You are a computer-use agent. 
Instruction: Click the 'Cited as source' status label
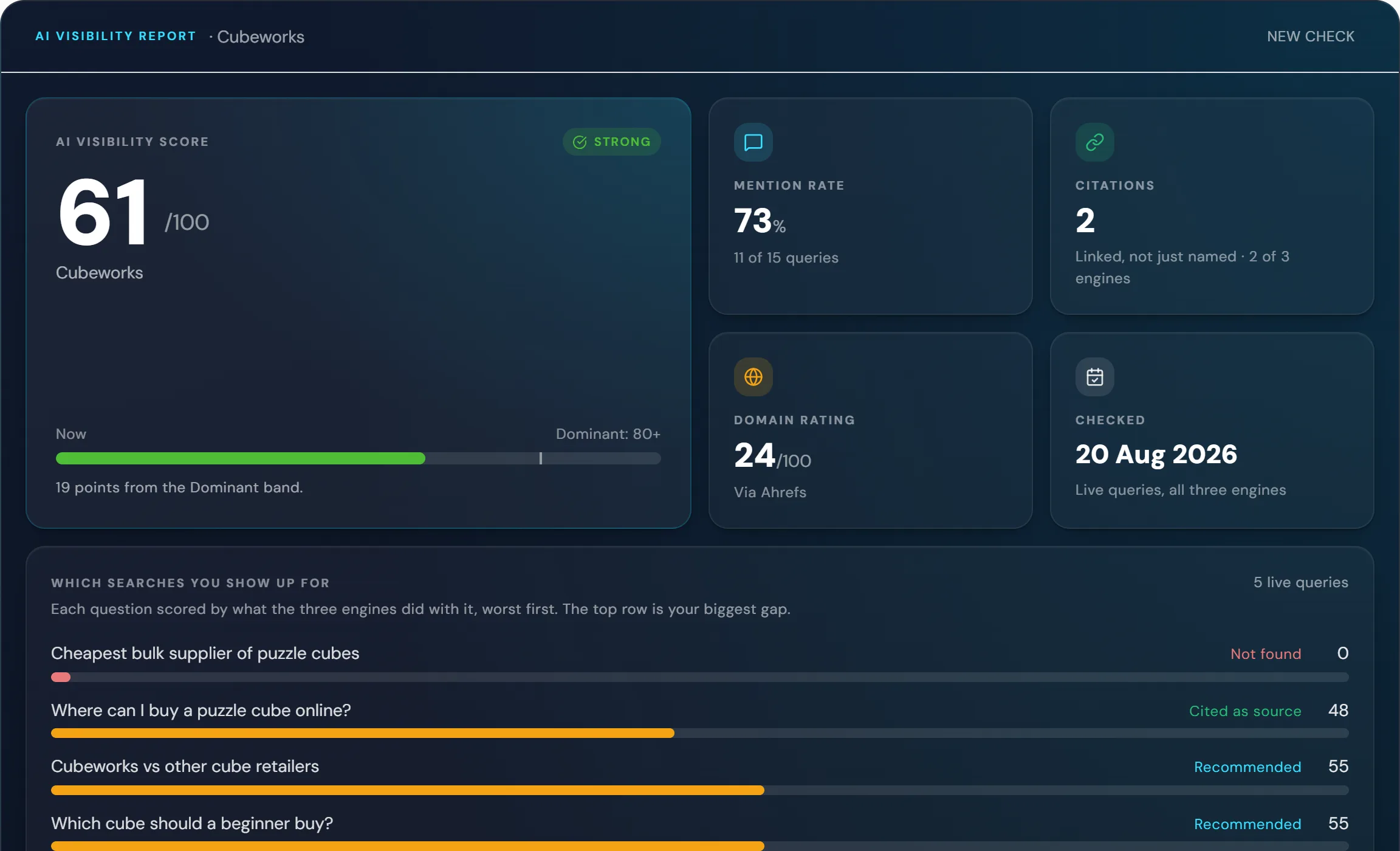(x=1245, y=711)
